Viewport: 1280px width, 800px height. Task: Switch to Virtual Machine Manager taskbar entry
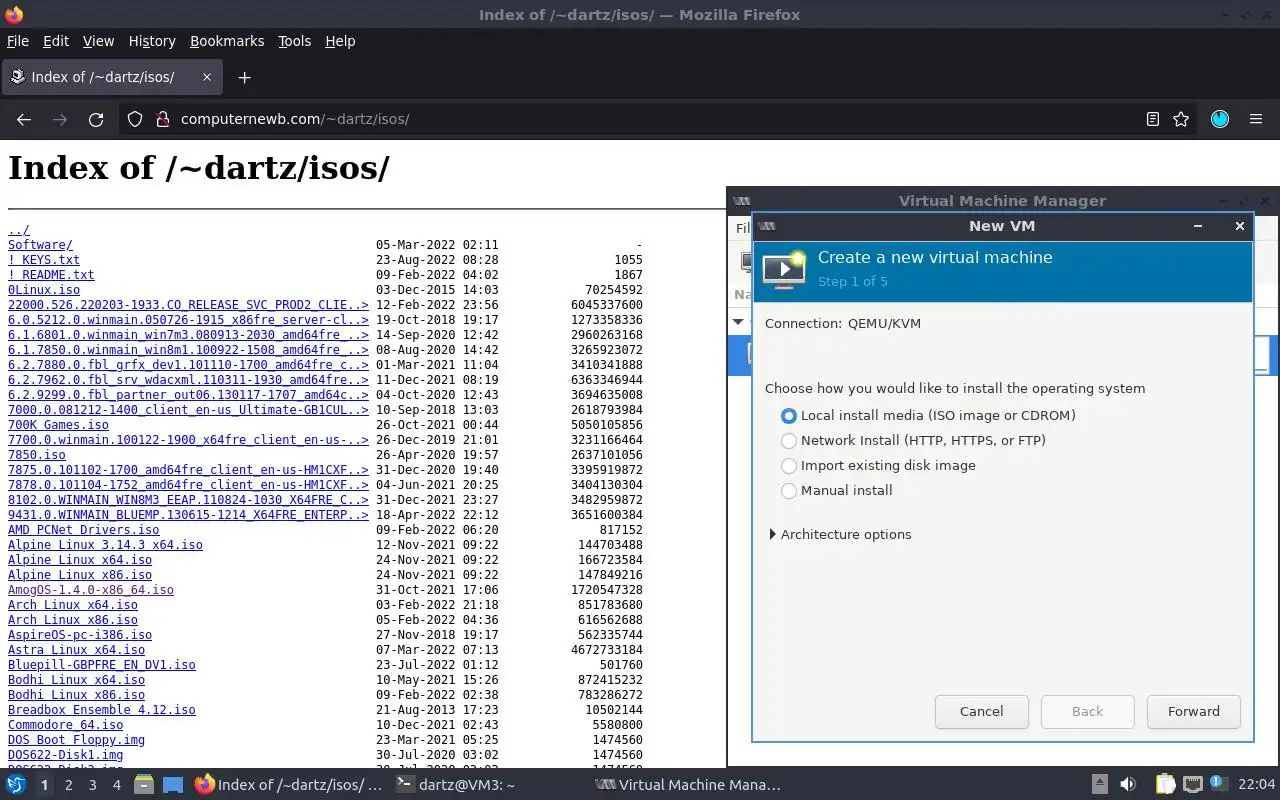point(688,785)
